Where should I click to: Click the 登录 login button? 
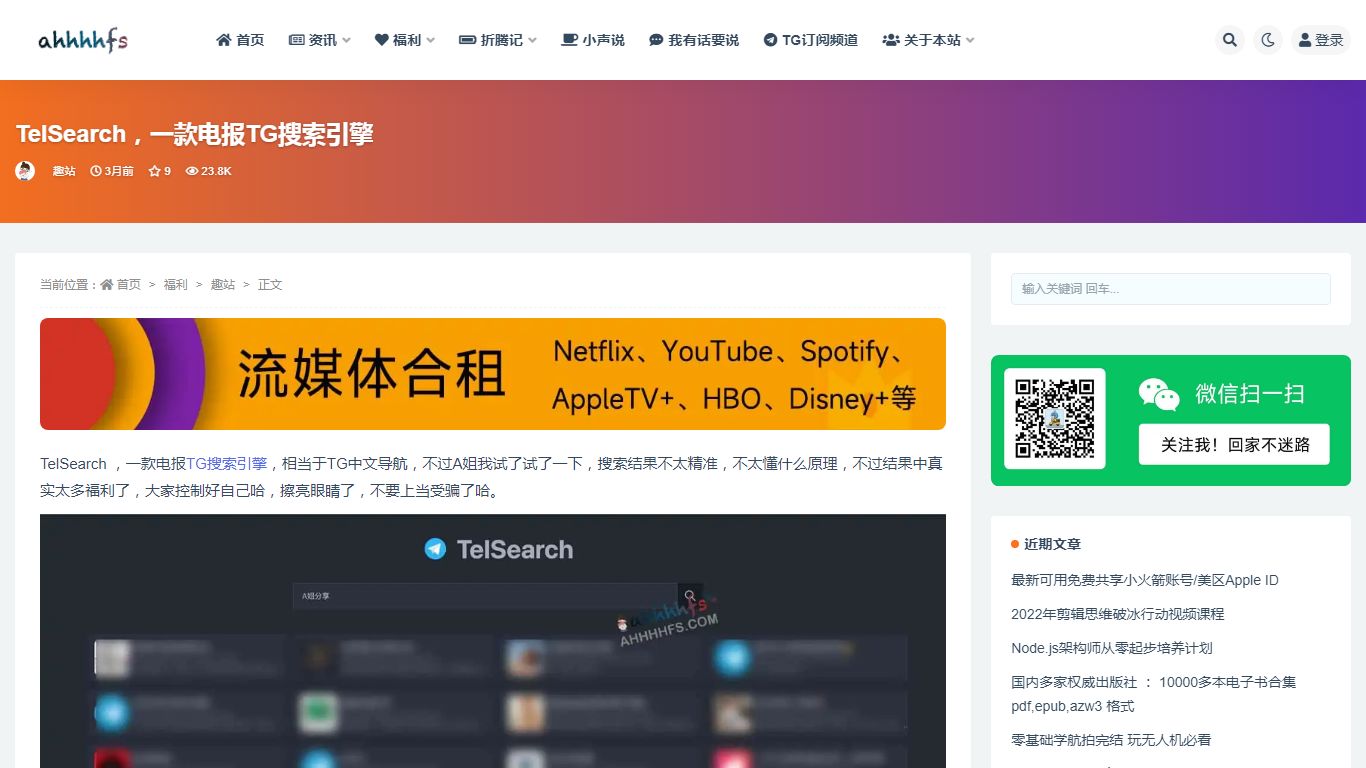(1321, 40)
